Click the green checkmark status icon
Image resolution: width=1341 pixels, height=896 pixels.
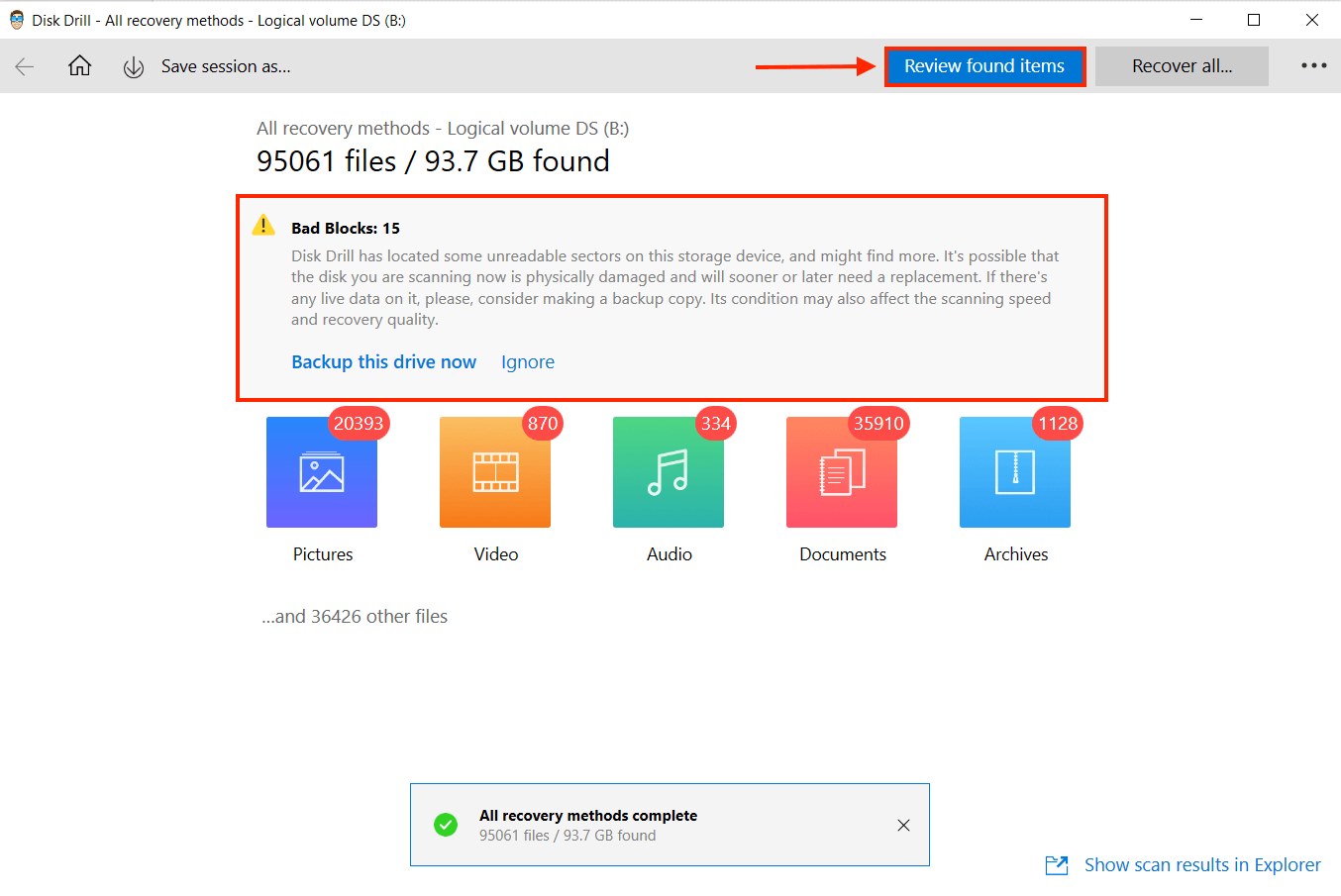[446, 825]
